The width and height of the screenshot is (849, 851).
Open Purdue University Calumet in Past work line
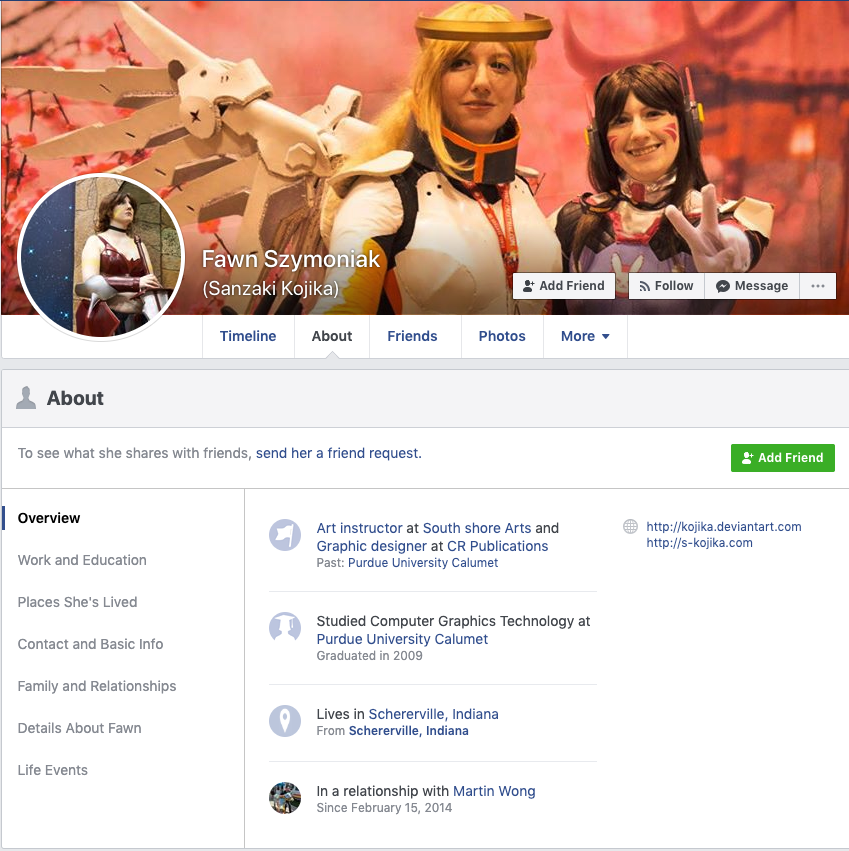tap(423, 563)
